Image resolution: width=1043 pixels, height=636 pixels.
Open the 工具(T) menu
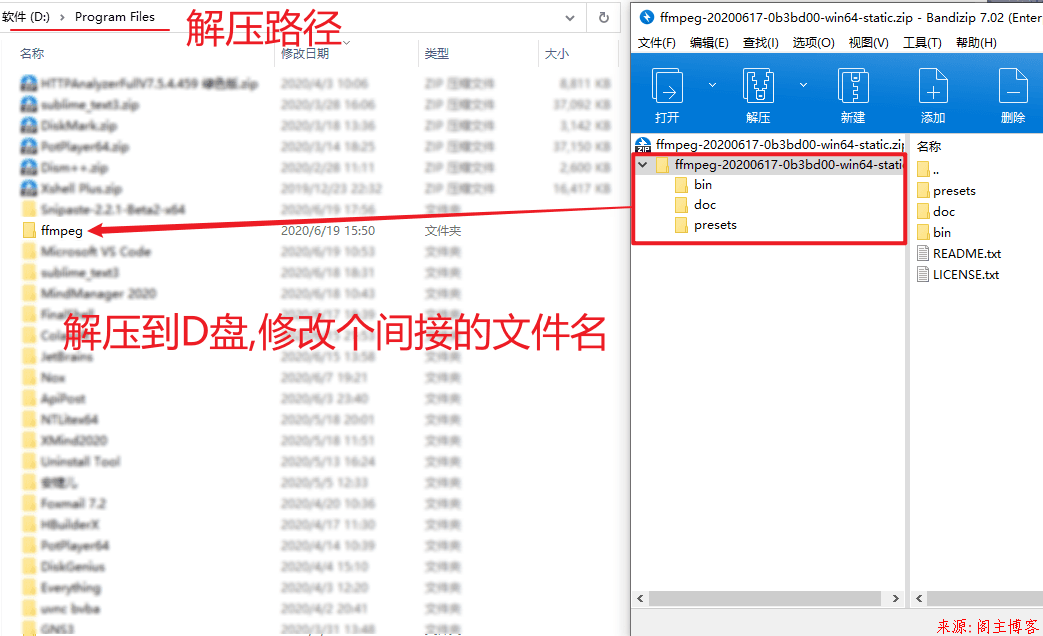(x=922, y=43)
